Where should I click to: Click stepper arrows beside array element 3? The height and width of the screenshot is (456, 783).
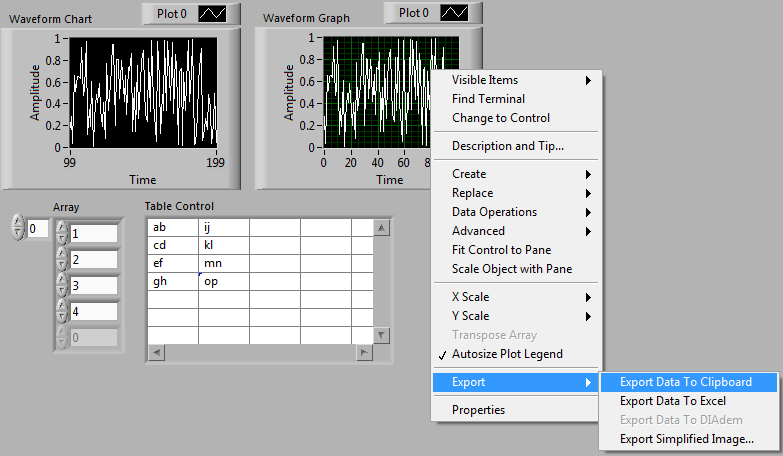[x=61, y=285]
